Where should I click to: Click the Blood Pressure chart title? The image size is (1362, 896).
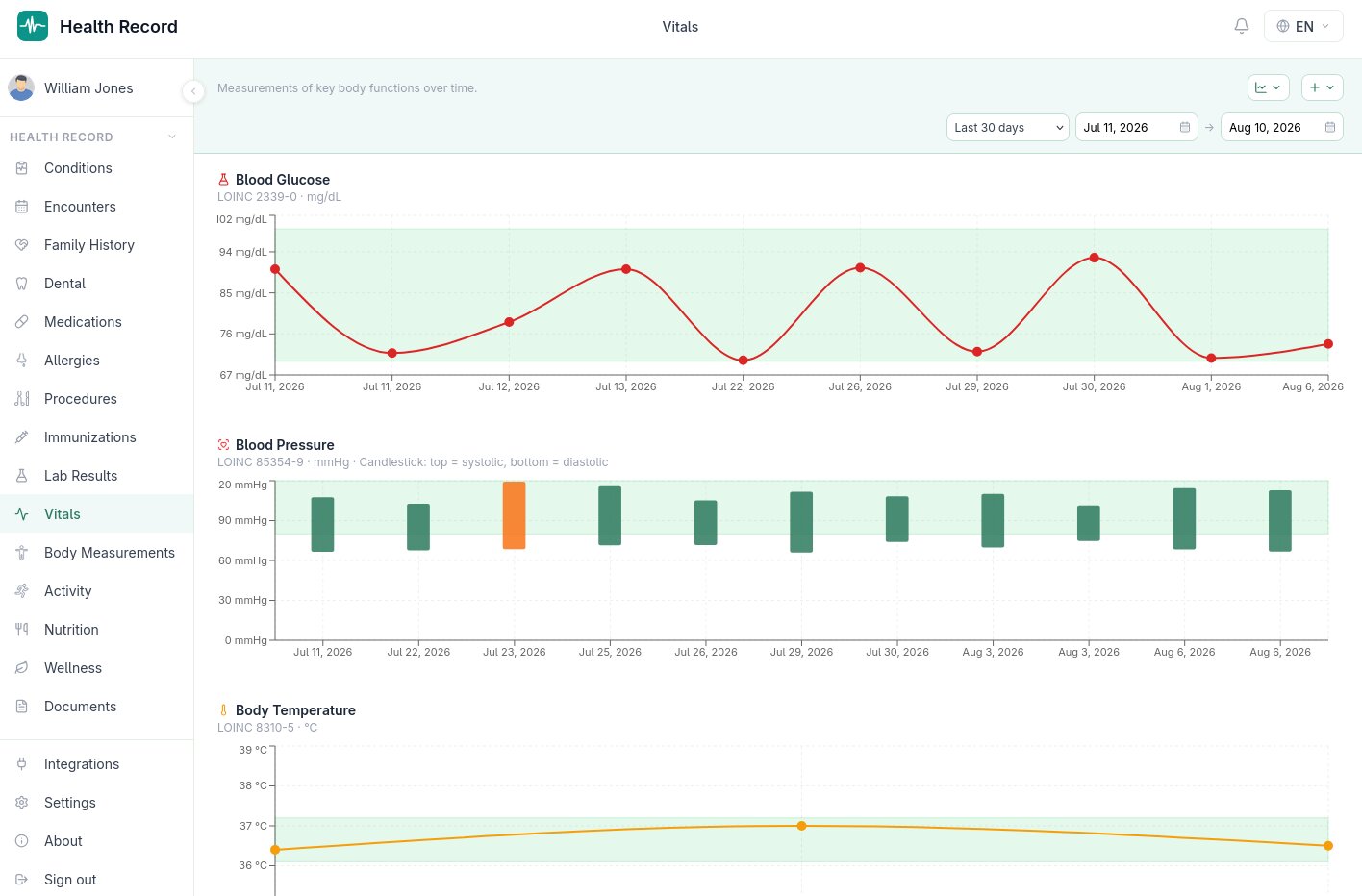click(285, 445)
